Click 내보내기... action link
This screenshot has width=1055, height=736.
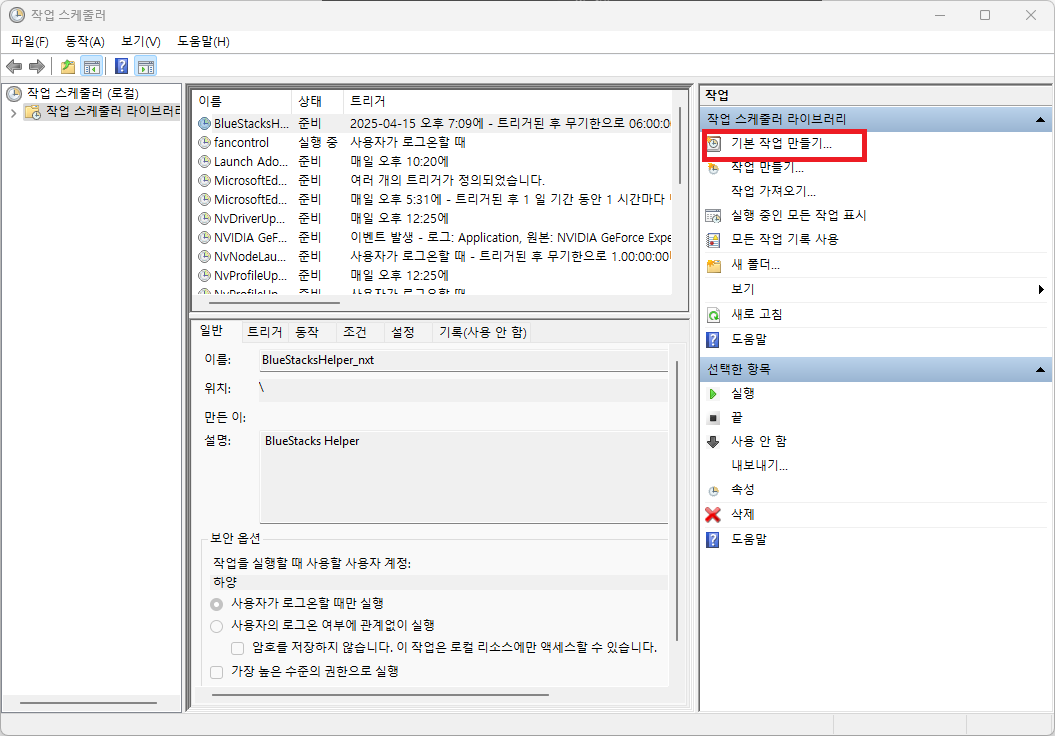click(760, 466)
